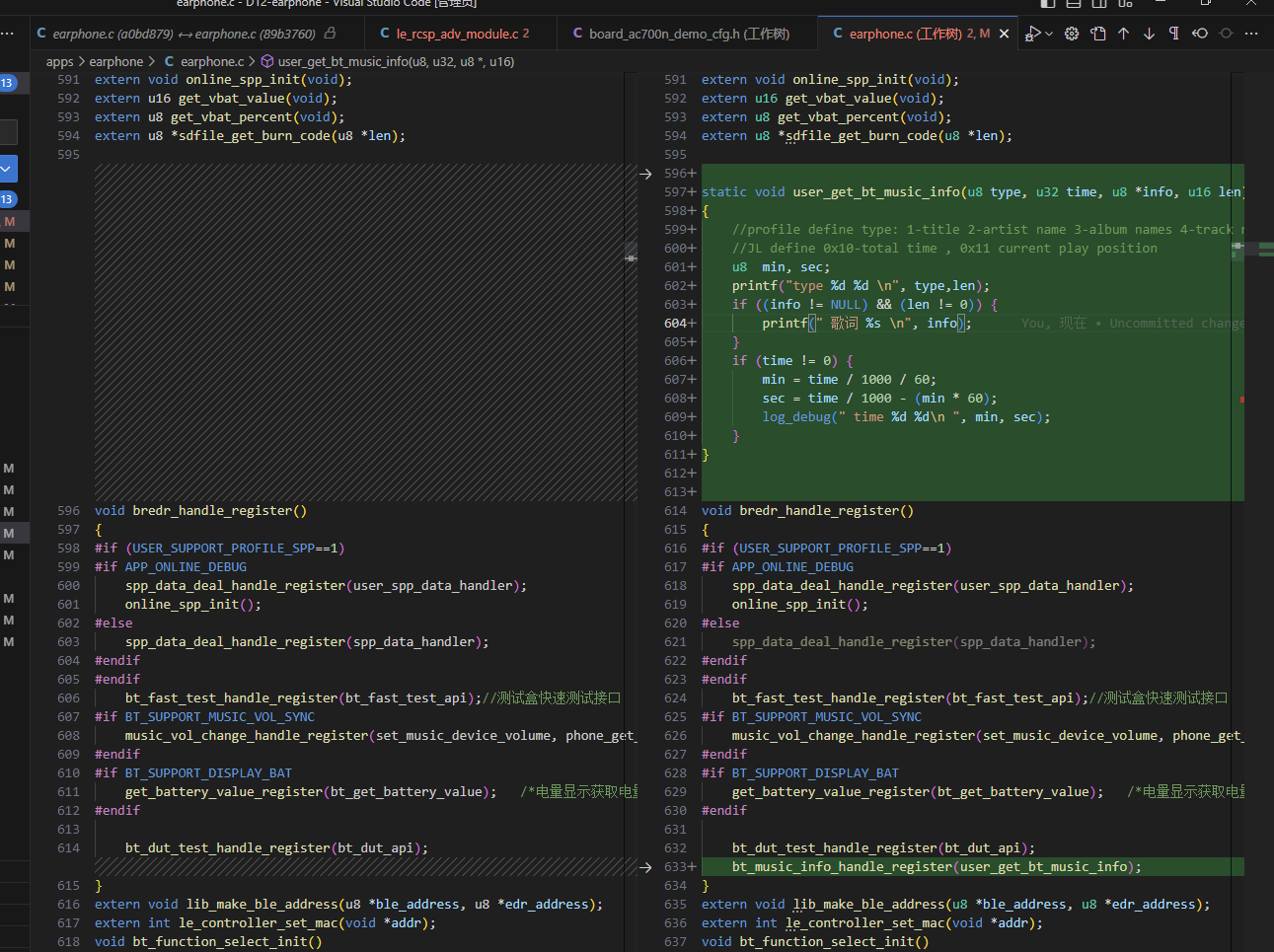Click the printf("type %d %d \n" line
This screenshot has width=1274, height=952.
[x=861, y=286]
